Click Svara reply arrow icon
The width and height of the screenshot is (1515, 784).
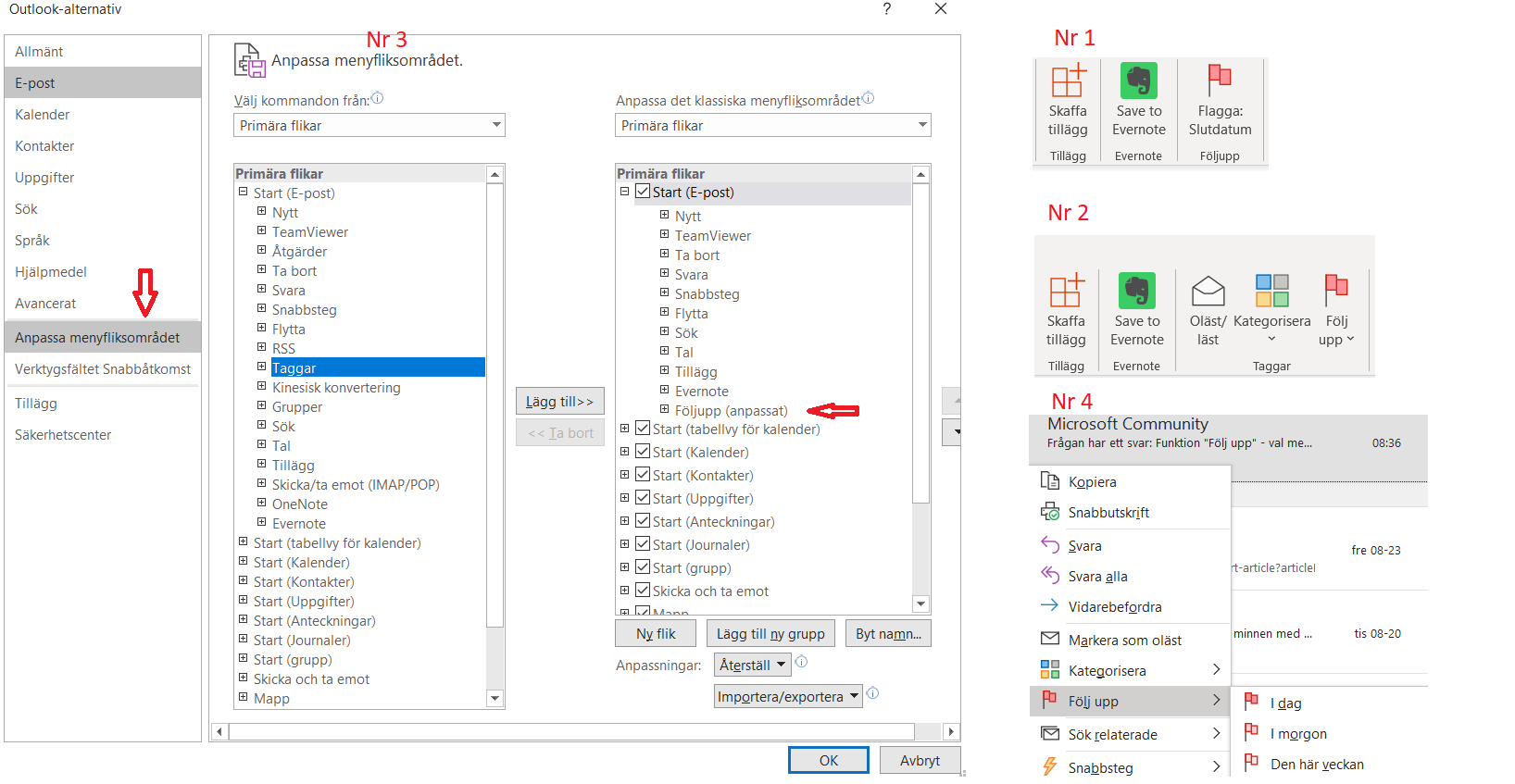coord(1049,545)
